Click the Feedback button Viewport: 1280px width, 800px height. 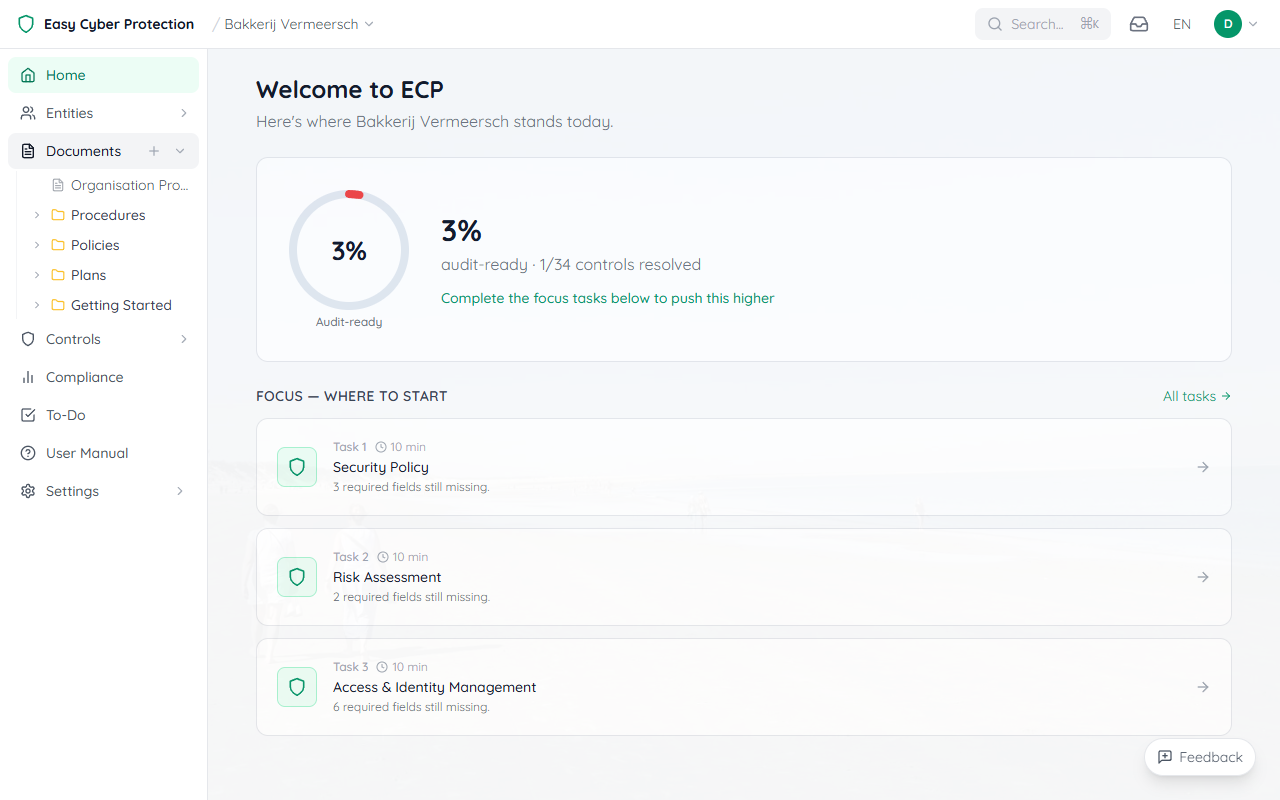[1199, 757]
